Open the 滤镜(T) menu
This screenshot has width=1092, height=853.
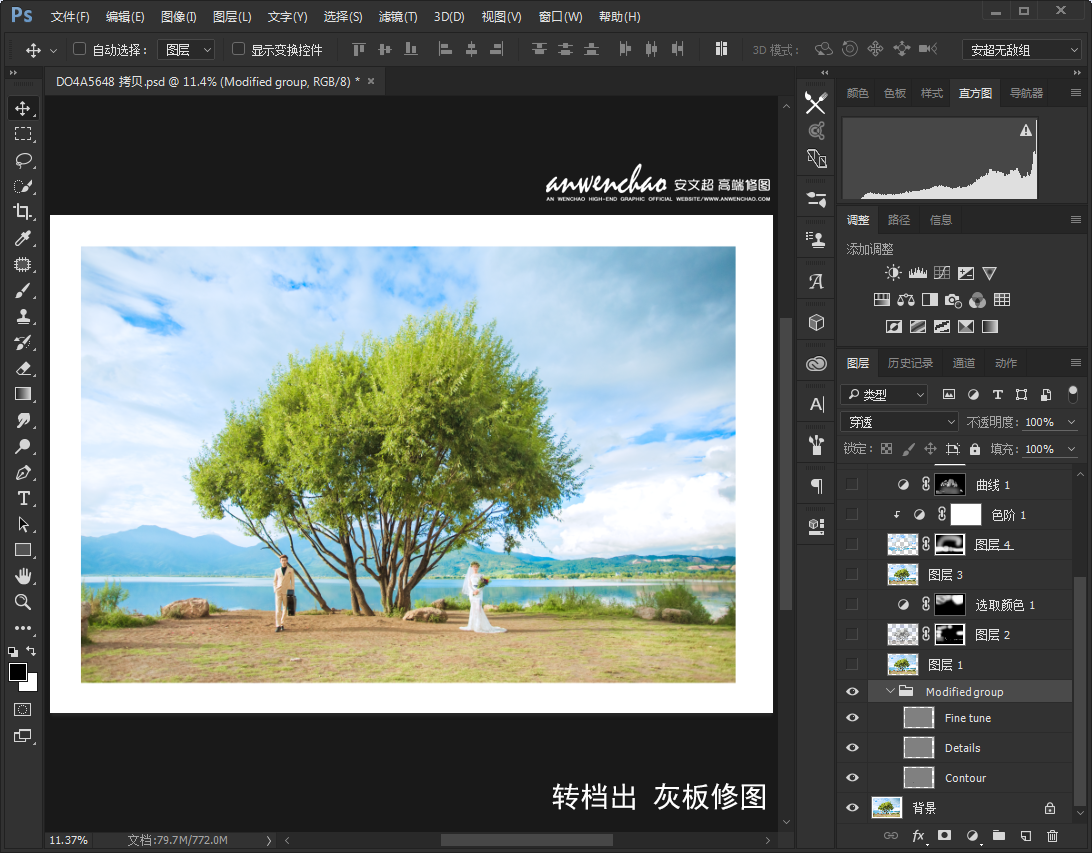398,17
